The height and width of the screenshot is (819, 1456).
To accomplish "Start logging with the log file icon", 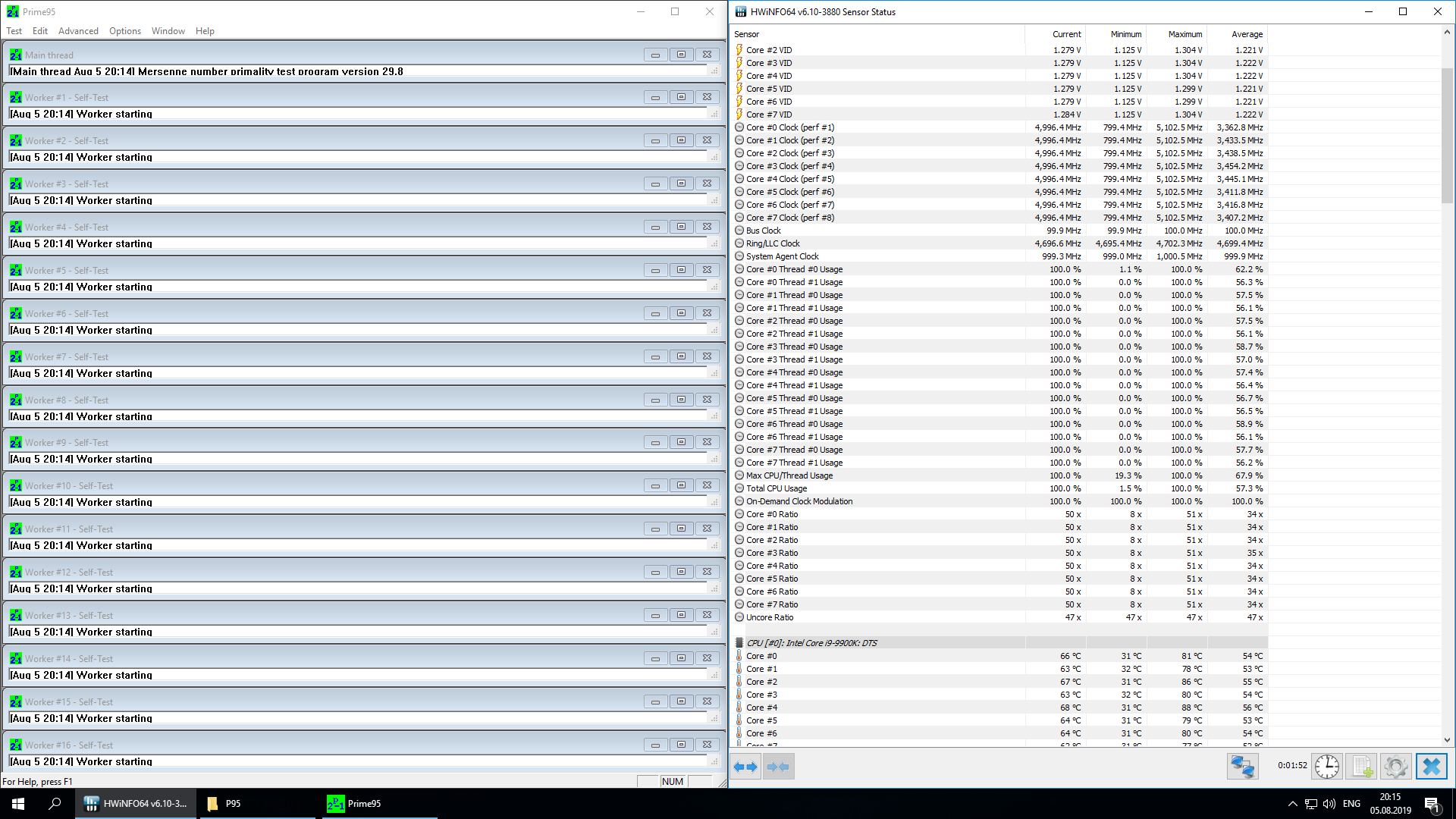I will [1361, 767].
